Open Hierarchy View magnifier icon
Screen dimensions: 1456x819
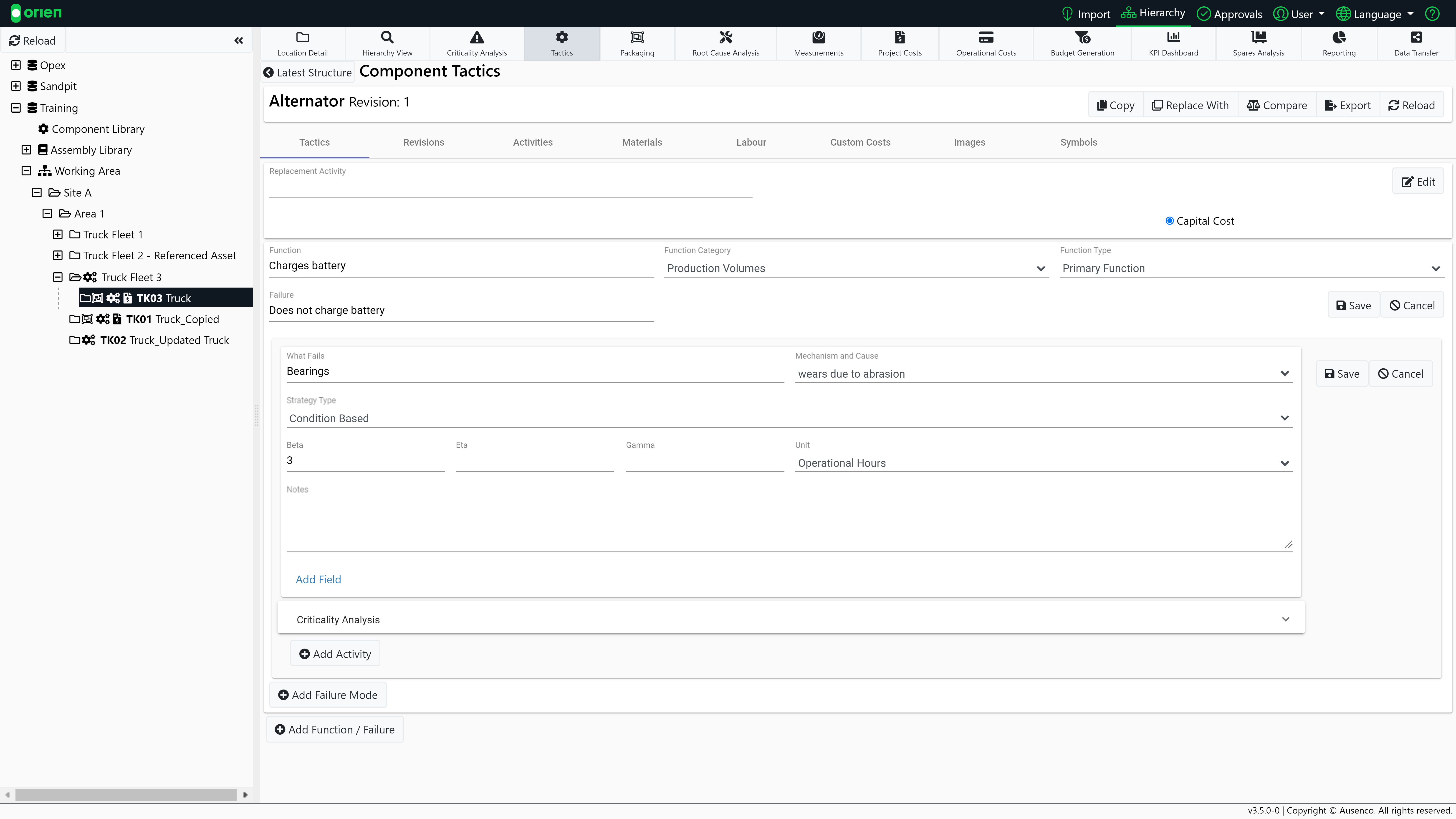click(x=387, y=37)
